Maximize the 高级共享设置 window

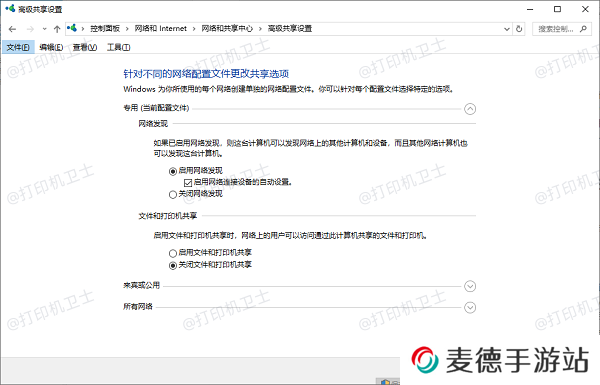[558, 9]
